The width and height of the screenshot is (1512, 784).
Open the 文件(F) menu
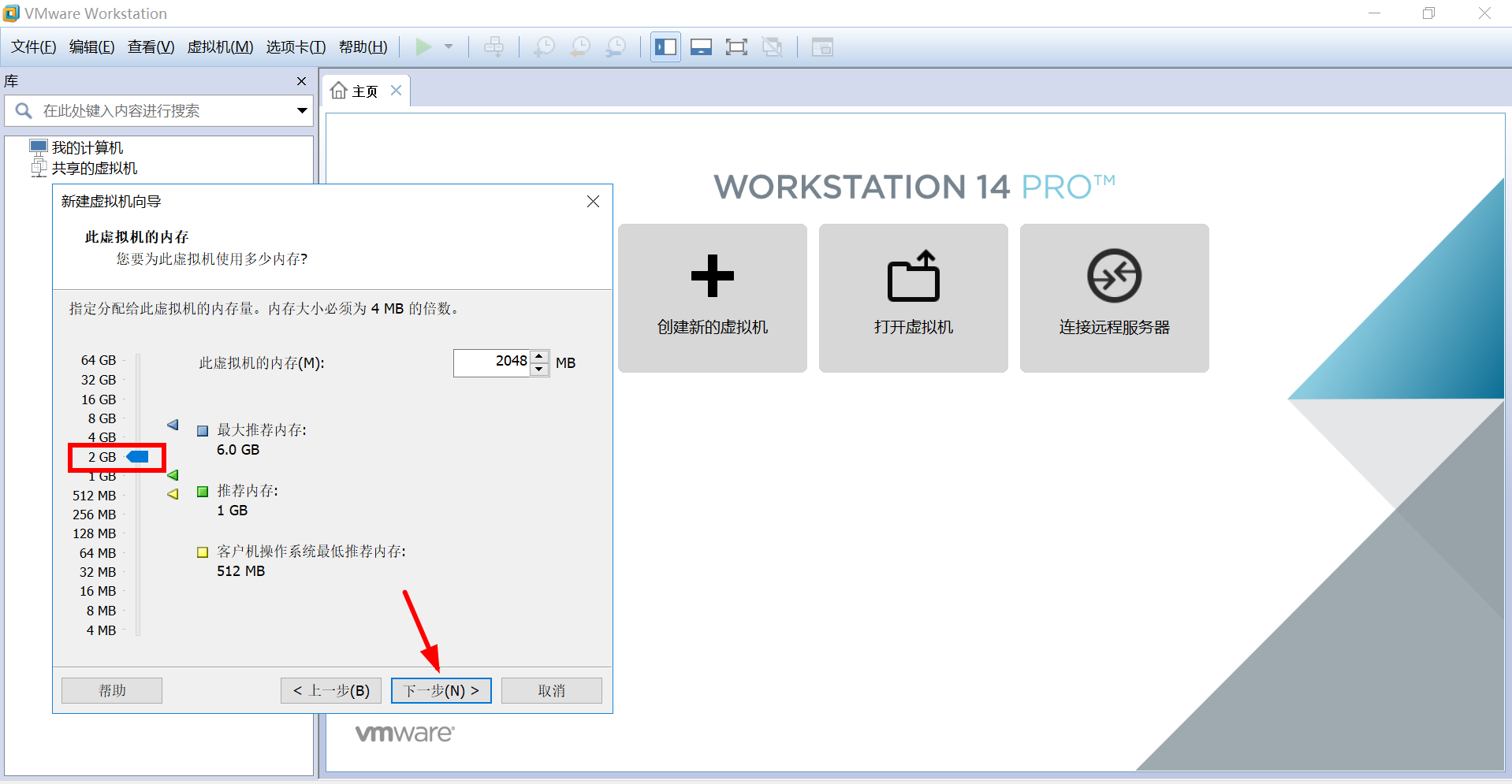coord(34,47)
